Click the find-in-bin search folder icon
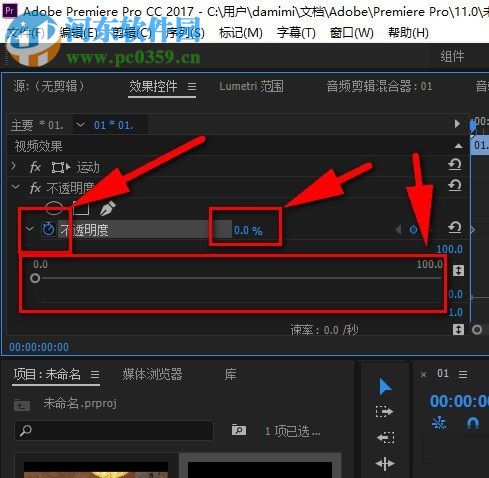The height and width of the screenshot is (478, 489). (x=239, y=430)
